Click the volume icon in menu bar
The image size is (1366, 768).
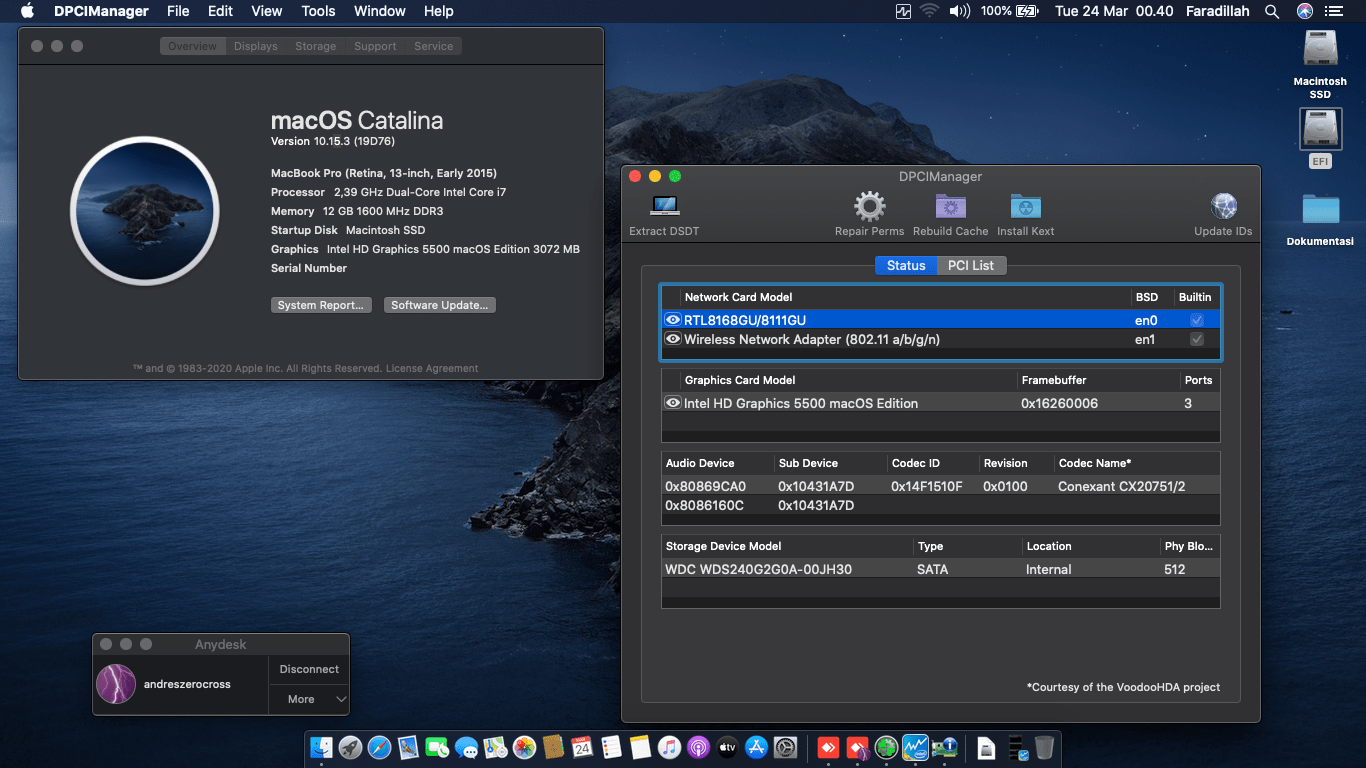pos(960,11)
